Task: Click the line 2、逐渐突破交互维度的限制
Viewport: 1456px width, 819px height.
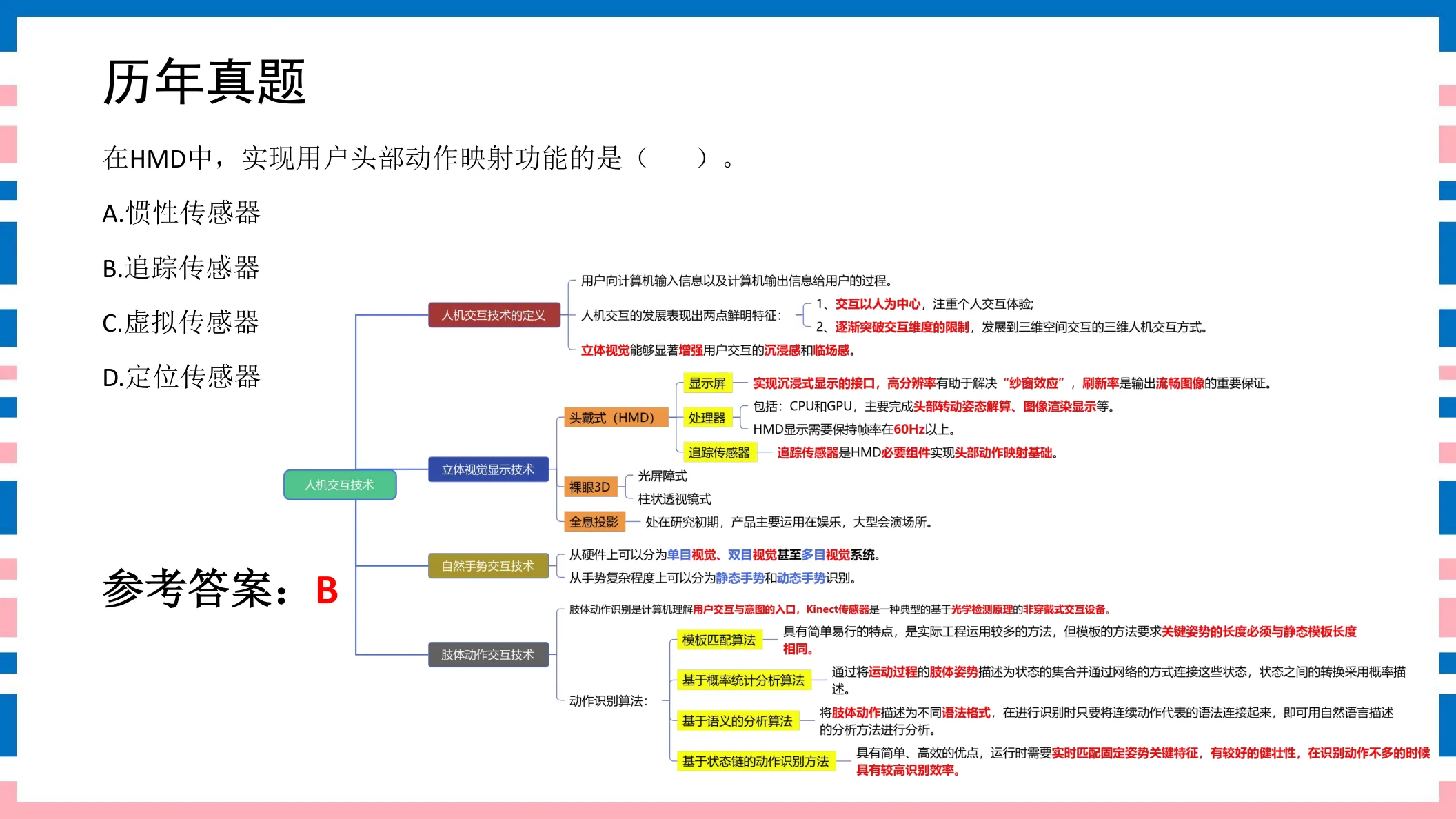Action: (1012, 327)
